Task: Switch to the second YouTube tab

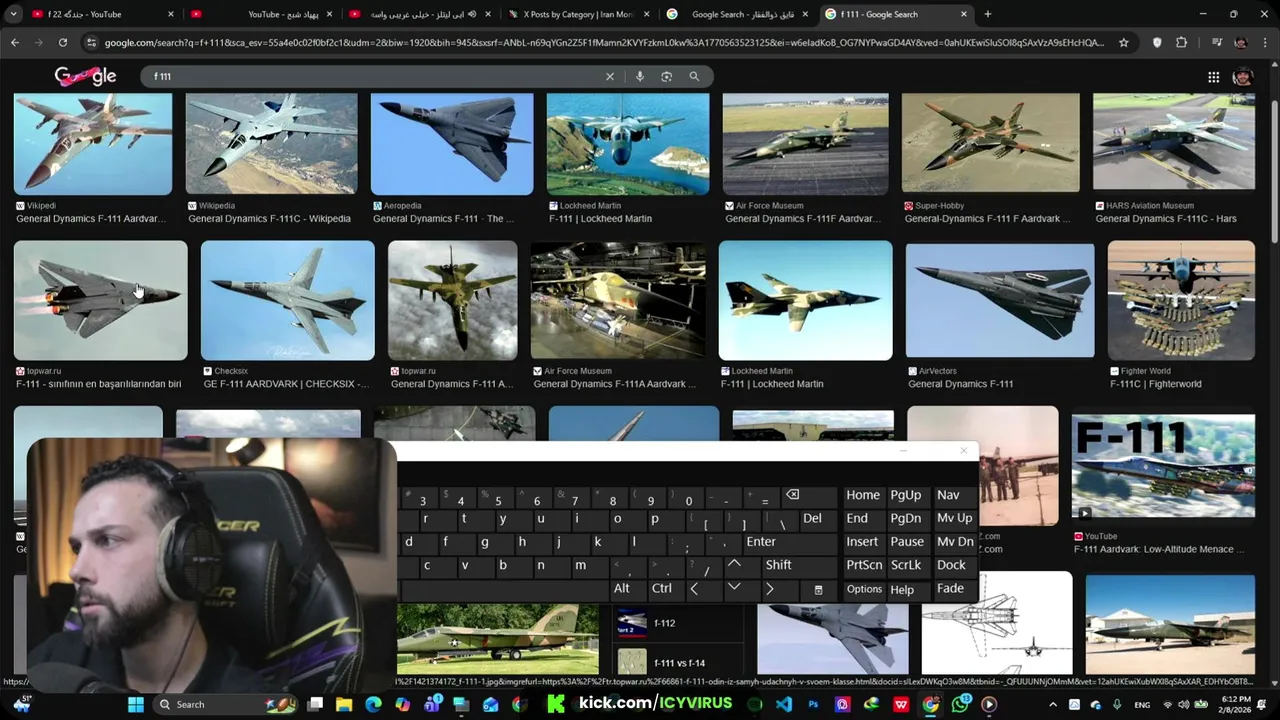Action: pos(262,14)
